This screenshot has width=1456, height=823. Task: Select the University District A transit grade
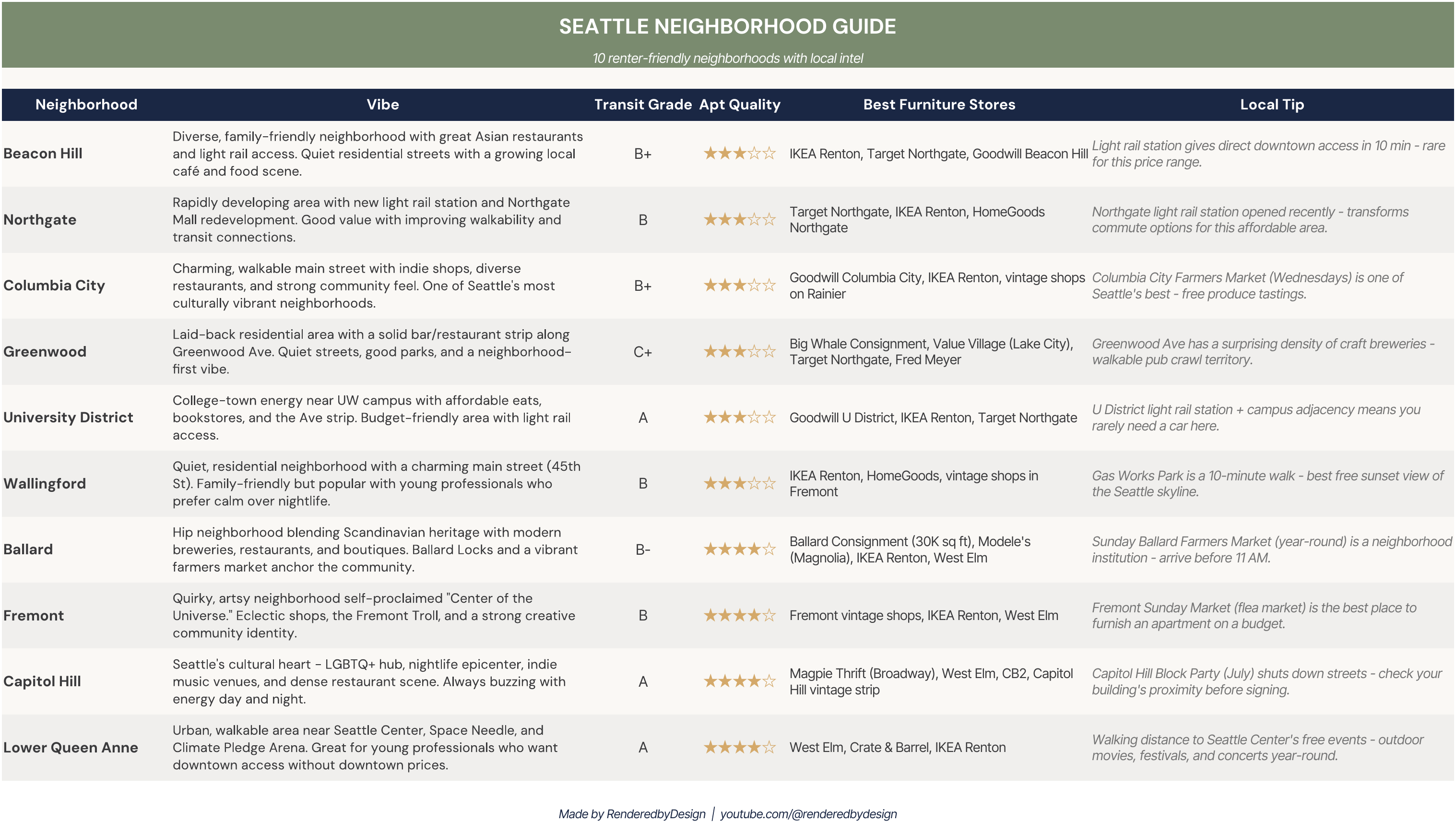coord(643,417)
